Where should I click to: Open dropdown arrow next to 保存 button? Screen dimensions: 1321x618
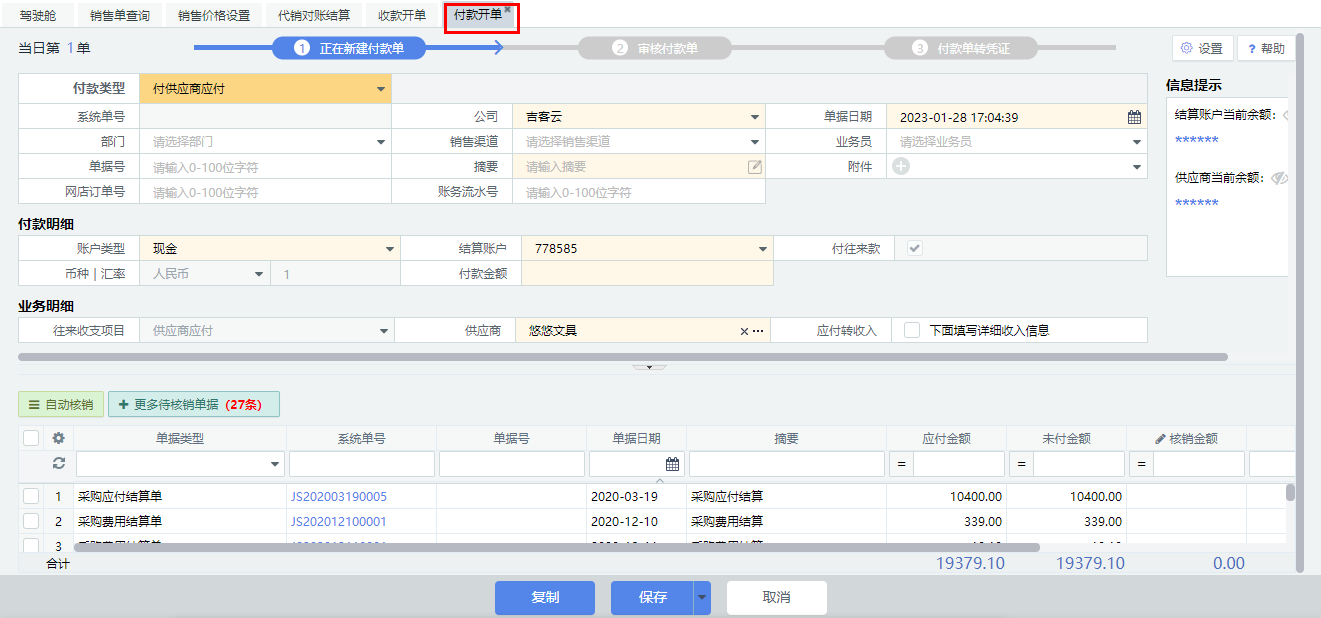(x=702, y=598)
